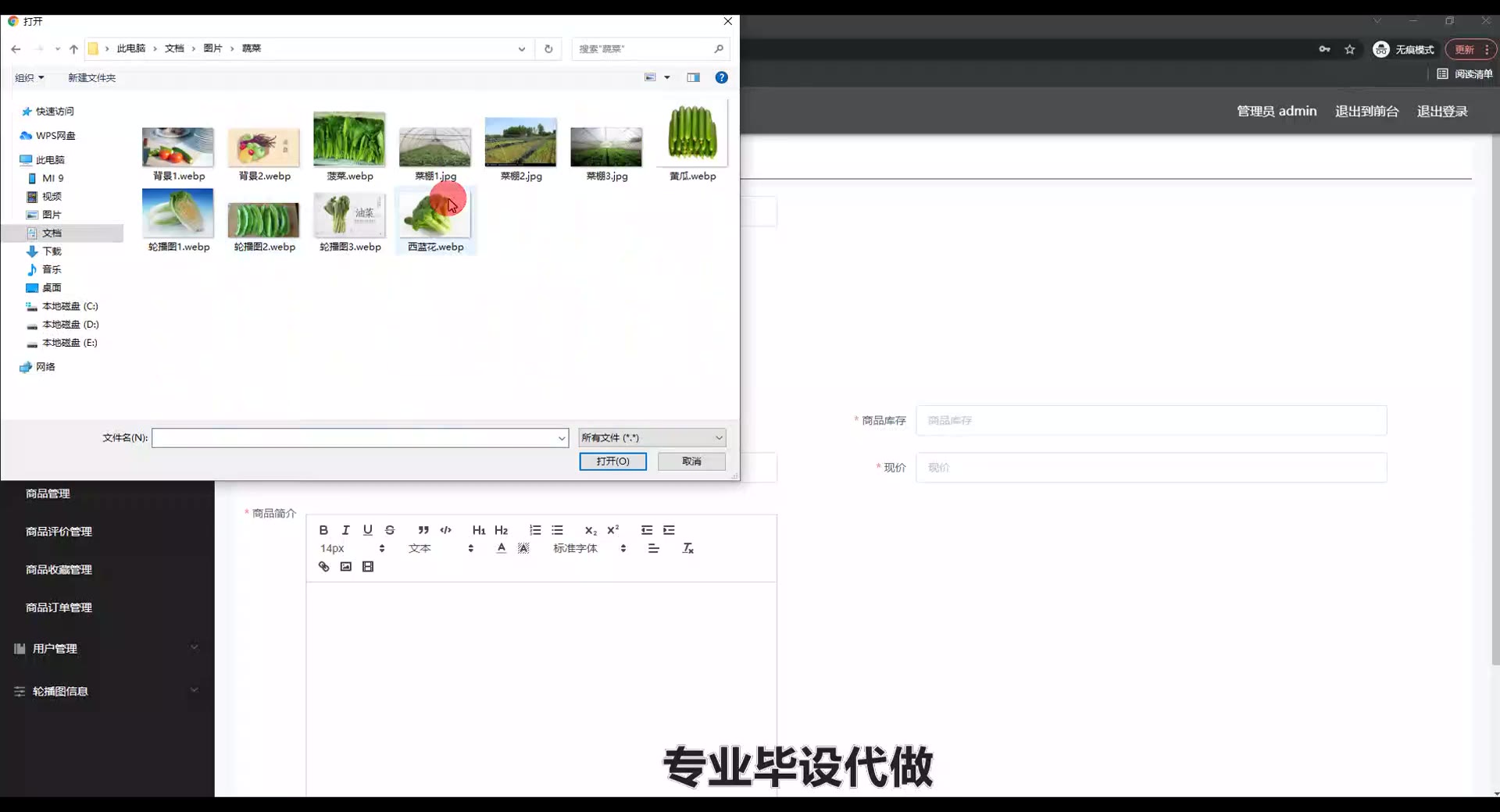Open the 阅读清单 reading list
This screenshot has height=812, width=1500.
(1465, 74)
